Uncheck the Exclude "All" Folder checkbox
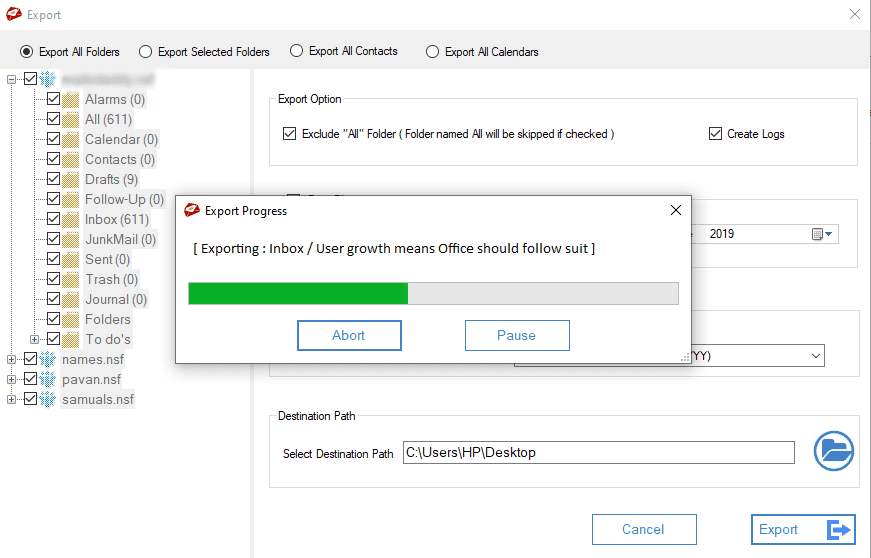Viewport: 871px width, 558px height. [289, 133]
